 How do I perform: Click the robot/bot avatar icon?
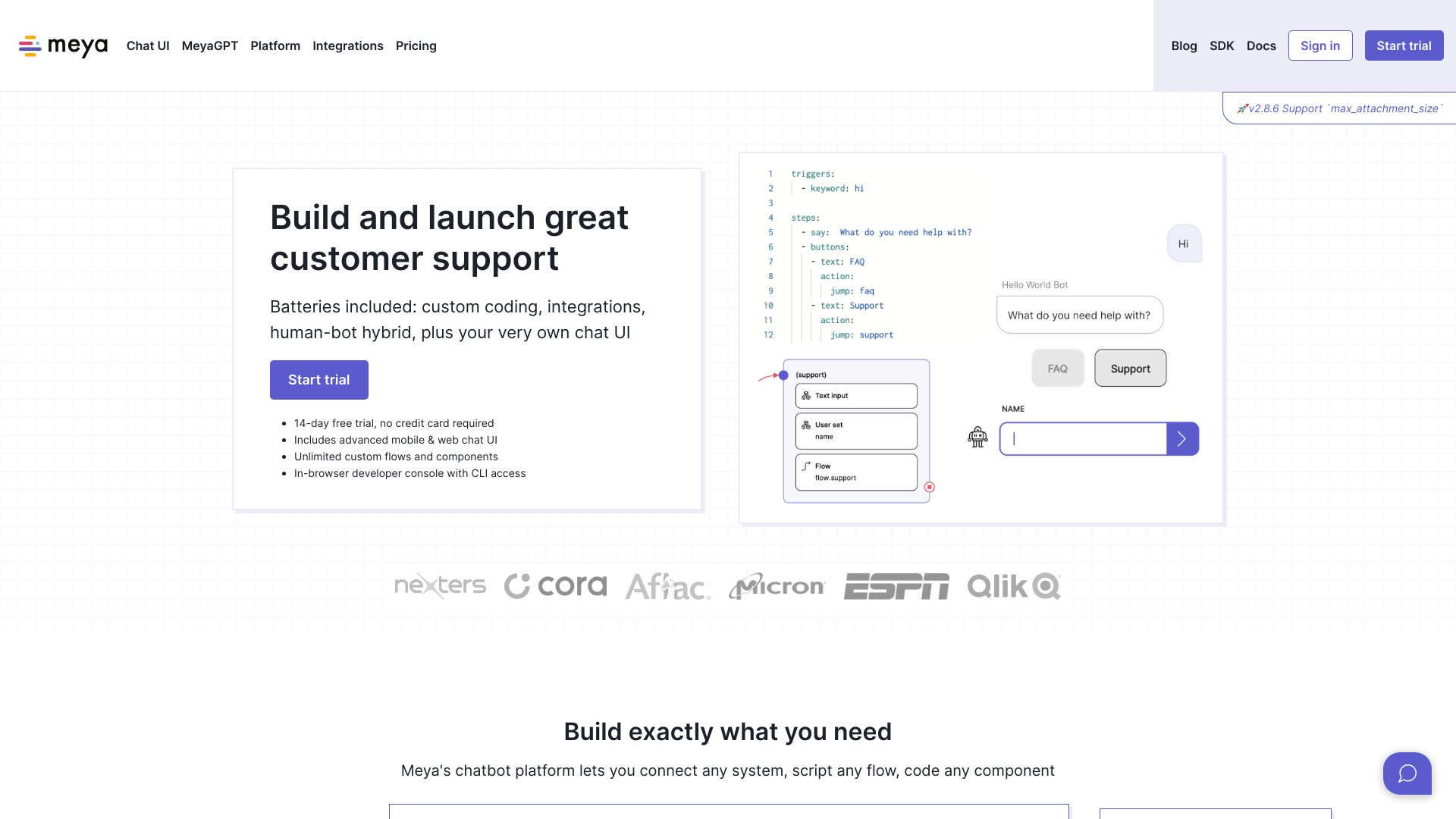coord(977,437)
